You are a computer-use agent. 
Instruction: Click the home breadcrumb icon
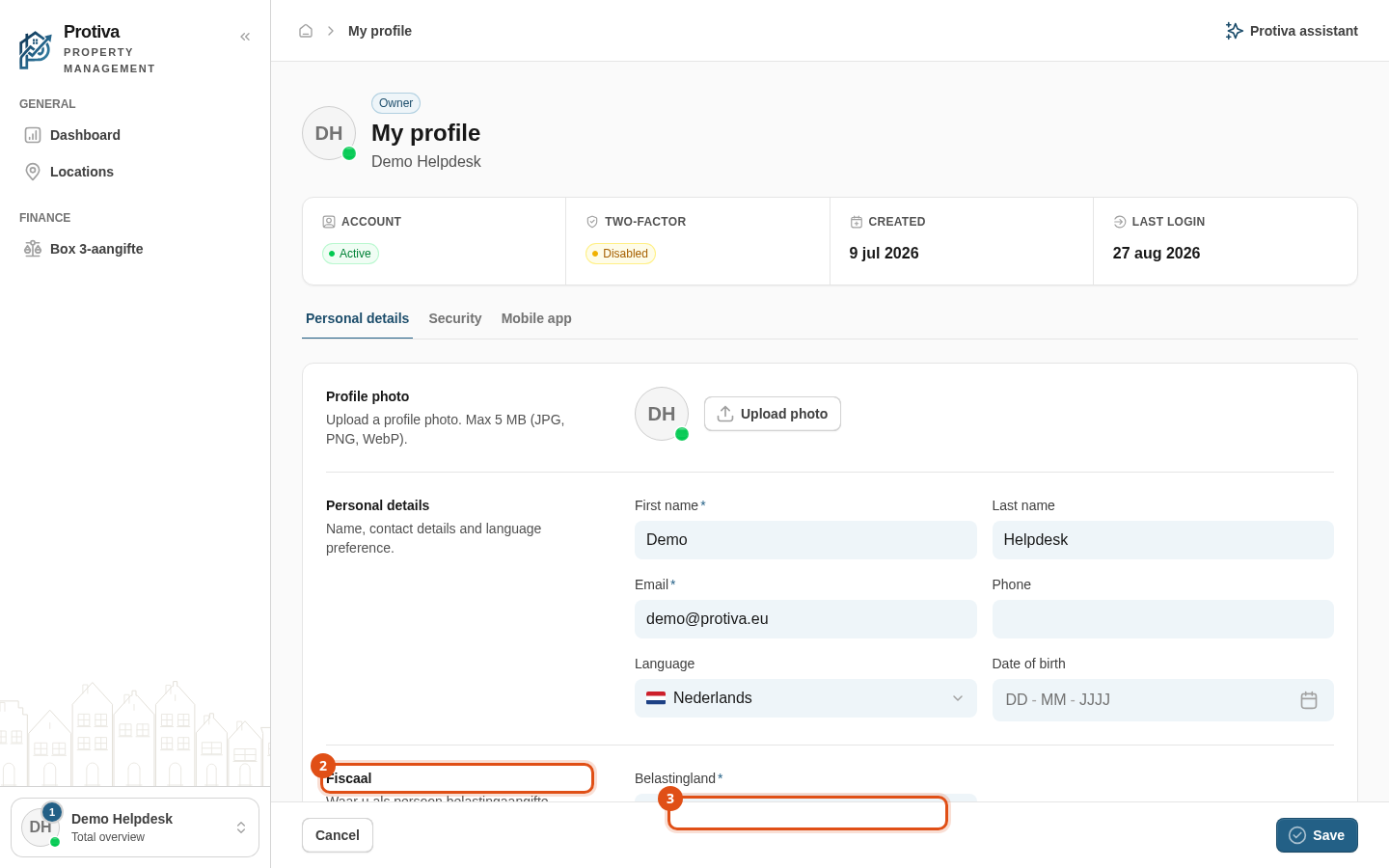tap(306, 31)
